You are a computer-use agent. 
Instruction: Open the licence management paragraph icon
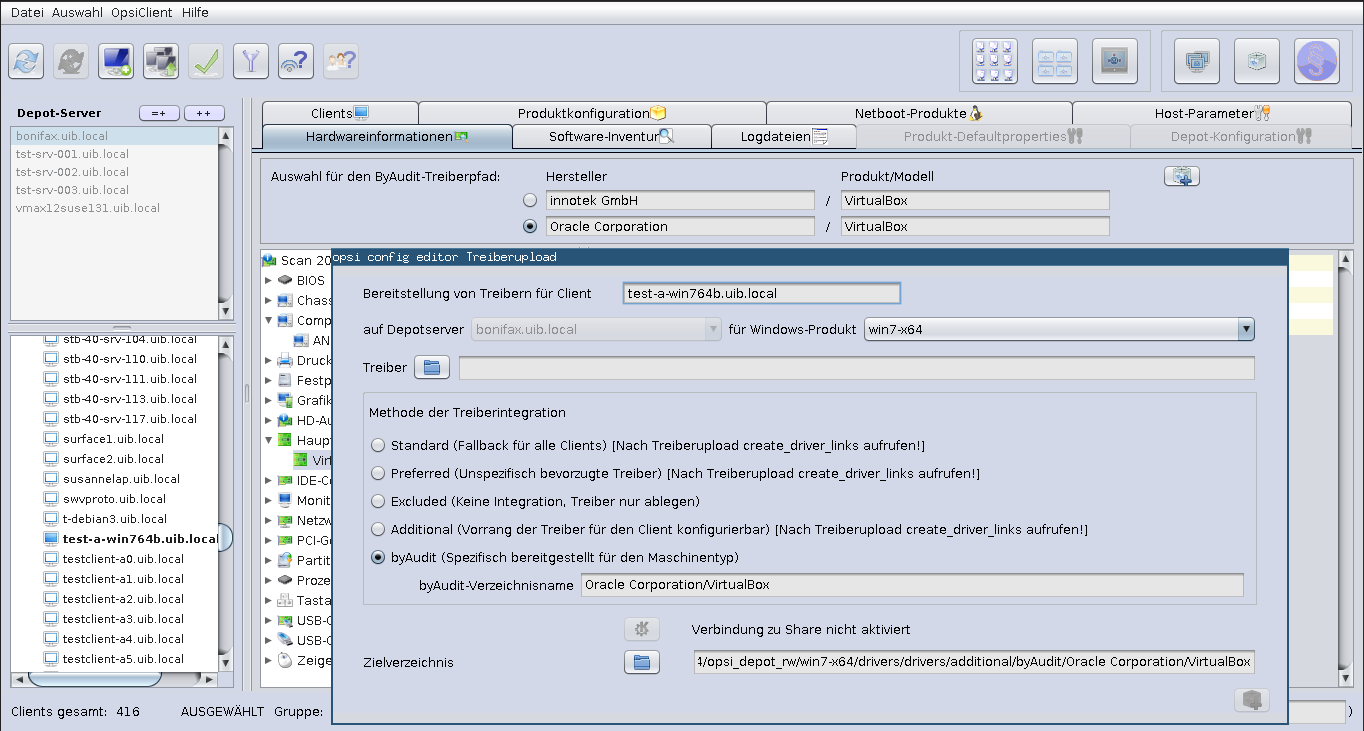(1317, 61)
